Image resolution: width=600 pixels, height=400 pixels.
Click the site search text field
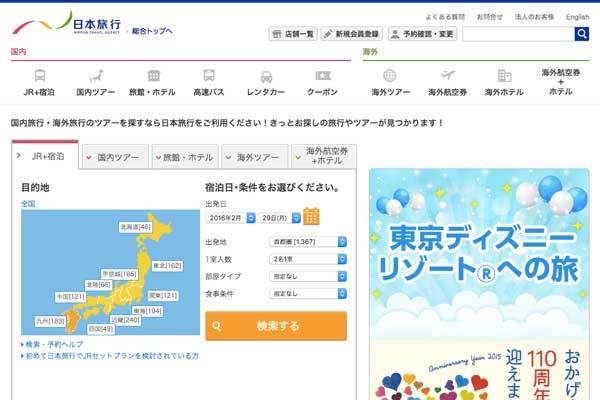[x=517, y=34]
